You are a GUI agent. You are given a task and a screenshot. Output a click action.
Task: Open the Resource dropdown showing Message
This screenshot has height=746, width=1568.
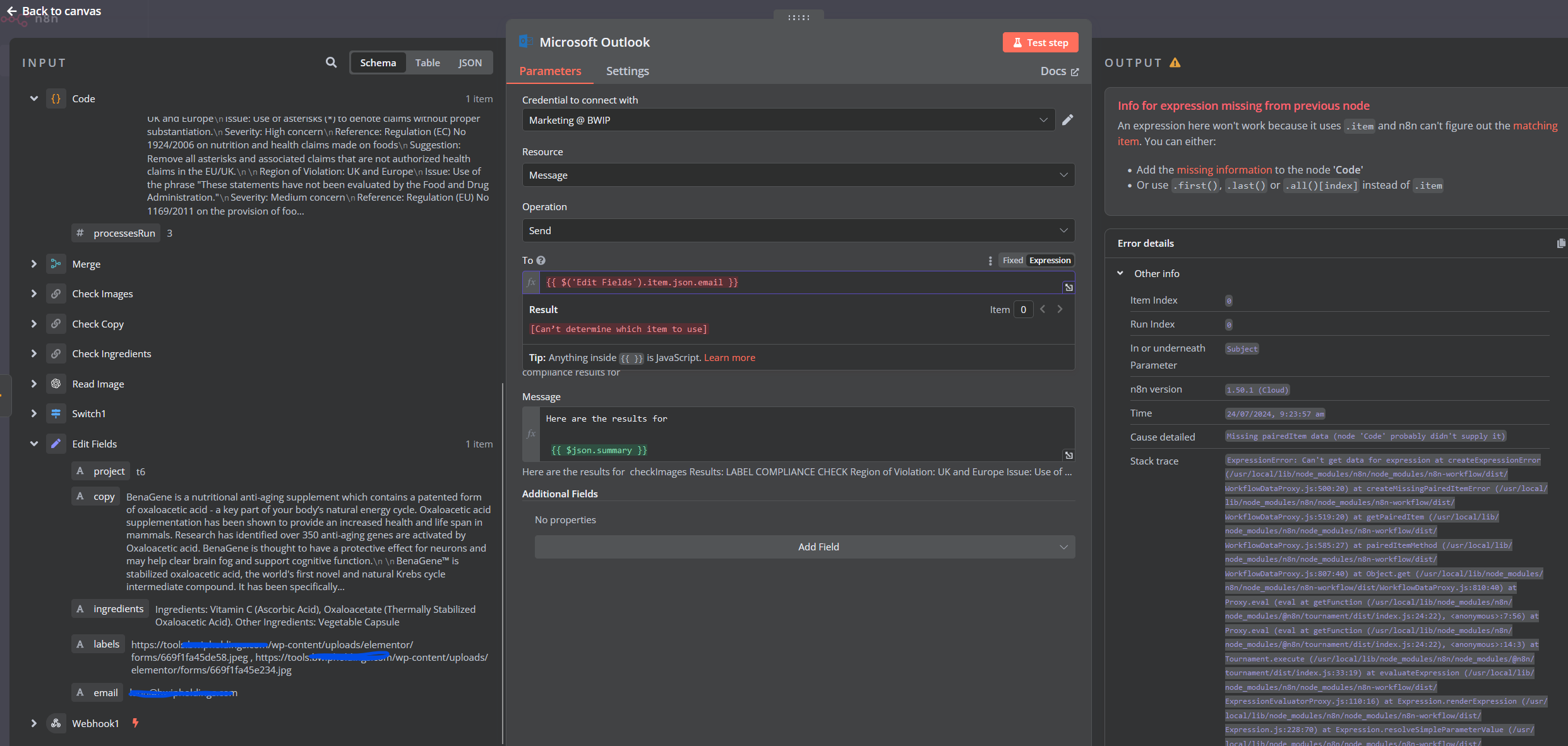(798, 175)
